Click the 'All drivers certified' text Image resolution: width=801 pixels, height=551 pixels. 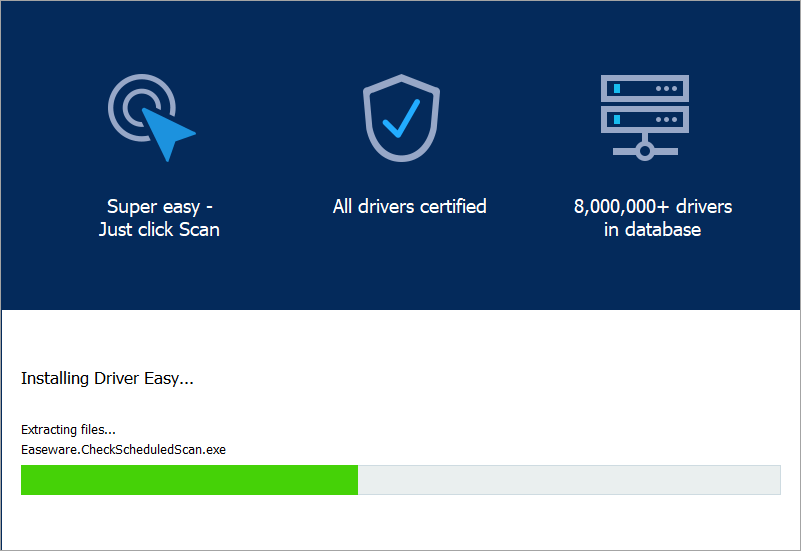click(409, 206)
